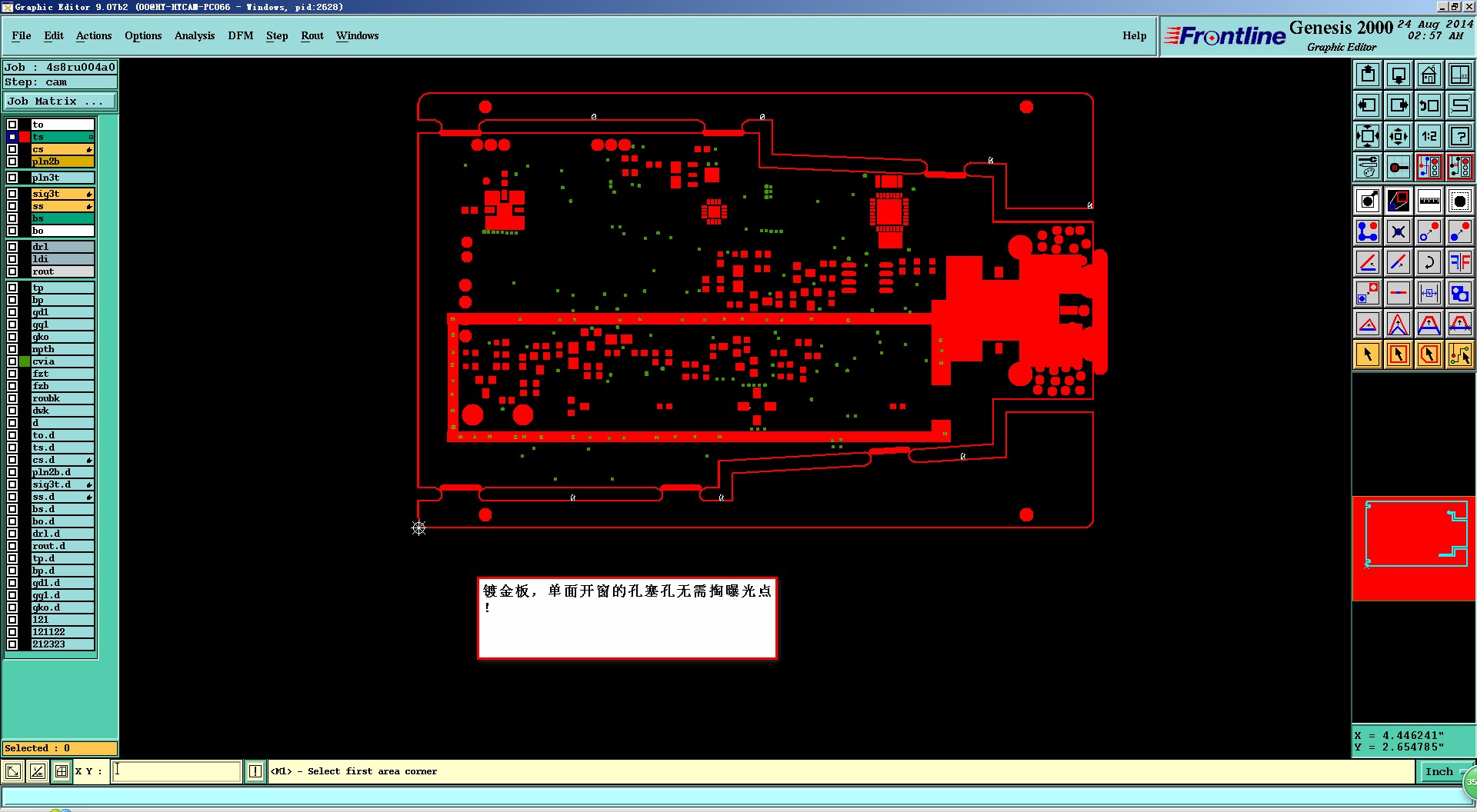
Task: Select the net selection arrow tool
Action: (1460, 354)
